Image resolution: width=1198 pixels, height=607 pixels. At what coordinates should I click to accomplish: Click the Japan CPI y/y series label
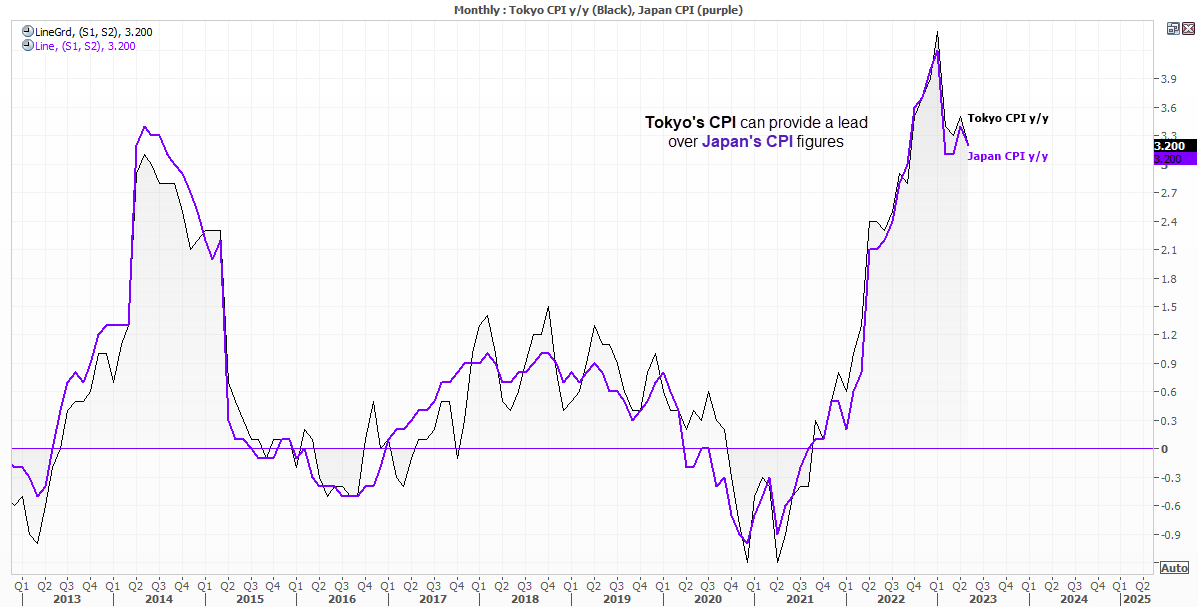(1008, 156)
